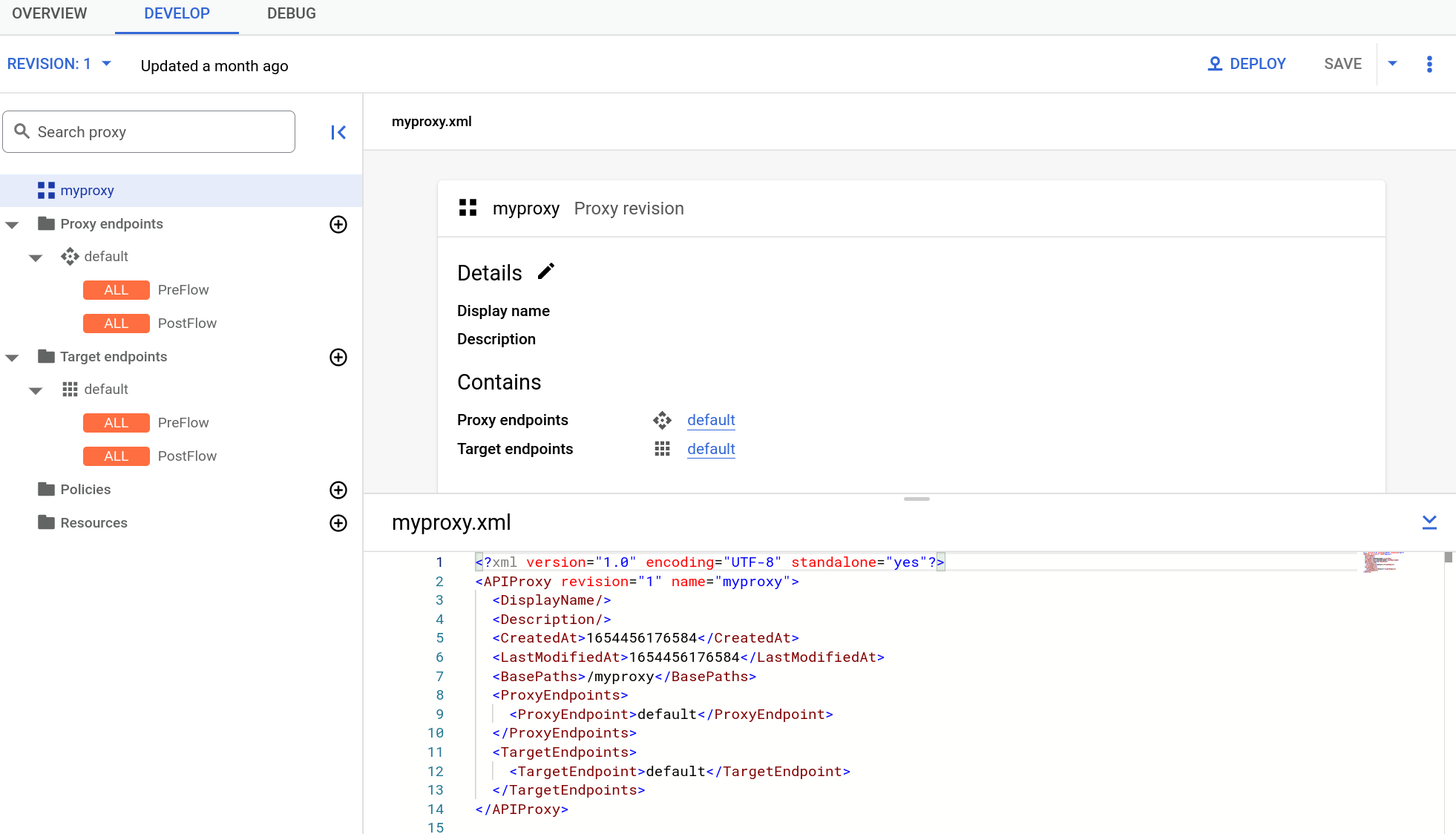
Task: Click the add Target endpoints plus icon
Action: tap(339, 357)
